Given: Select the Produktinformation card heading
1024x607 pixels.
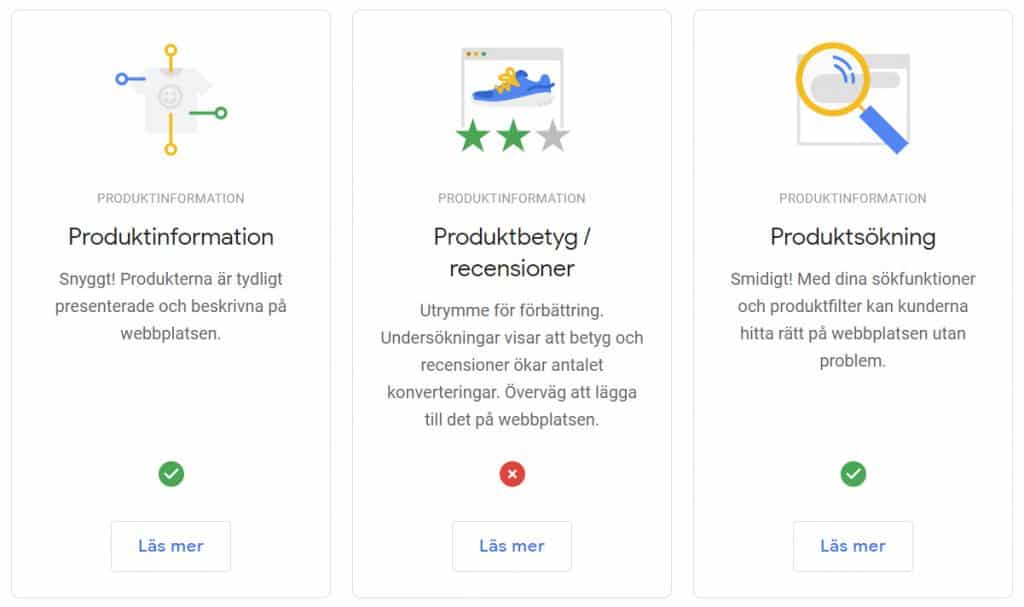Looking at the screenshot, I should tap(170, 237).
